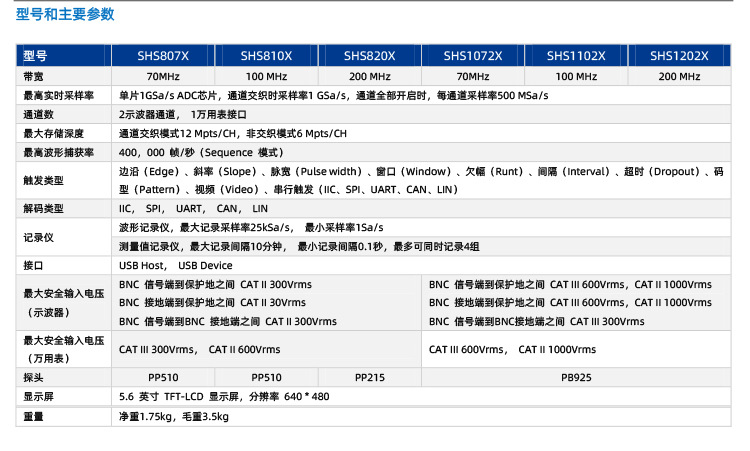Viewport: 750px width, 451px height.
Task: Select the SHS1102X column header
Action: click(x=576, y=56)
